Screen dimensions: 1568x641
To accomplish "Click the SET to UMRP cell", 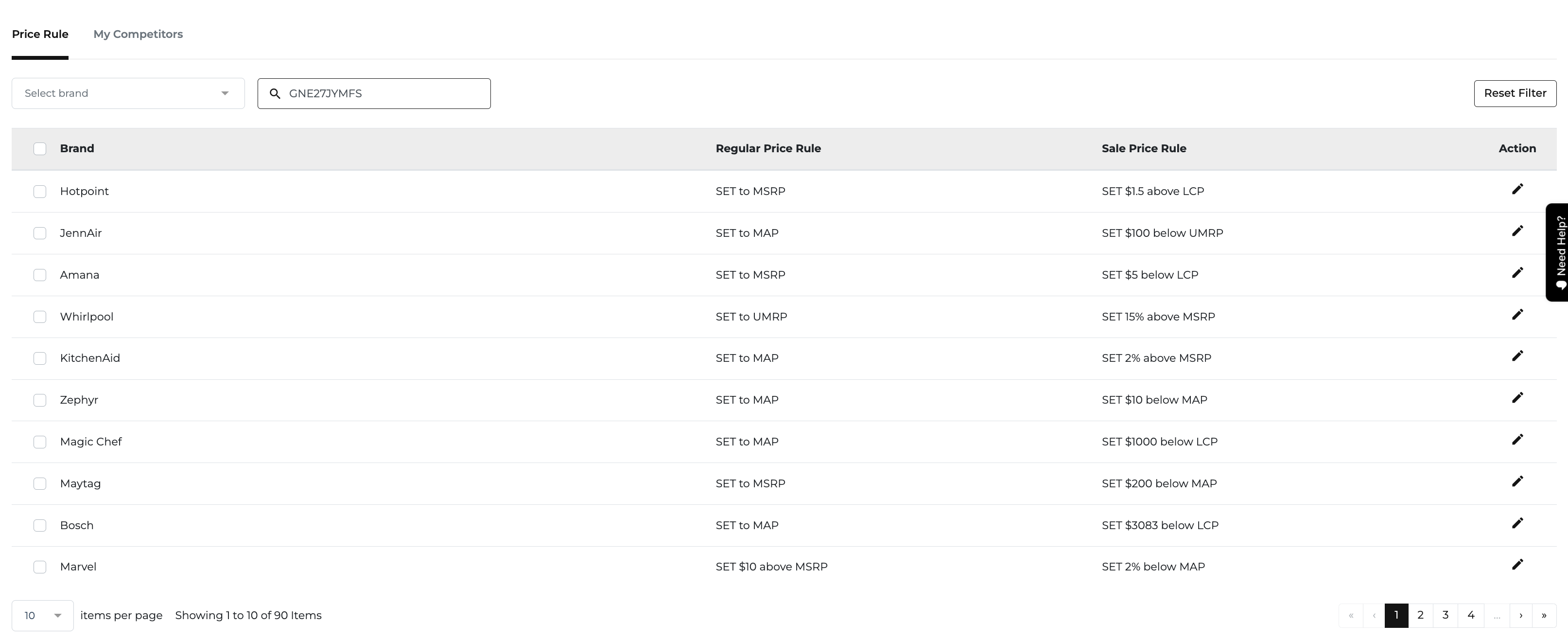I will coord(751,317).
